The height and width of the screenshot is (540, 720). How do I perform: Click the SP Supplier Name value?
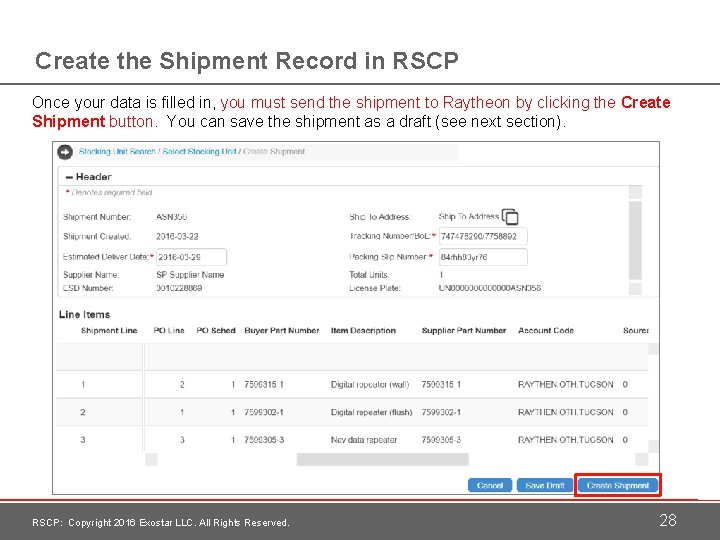click(190, 275)
